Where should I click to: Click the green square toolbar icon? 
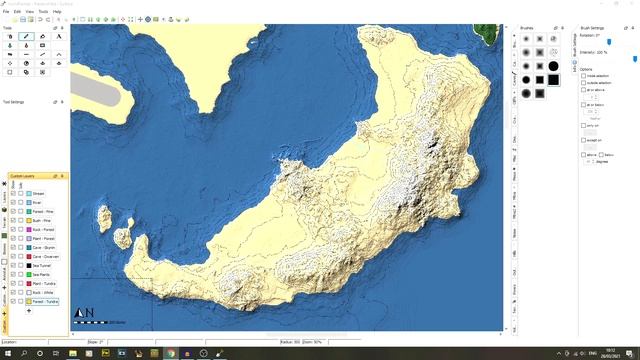coord(156,20)
